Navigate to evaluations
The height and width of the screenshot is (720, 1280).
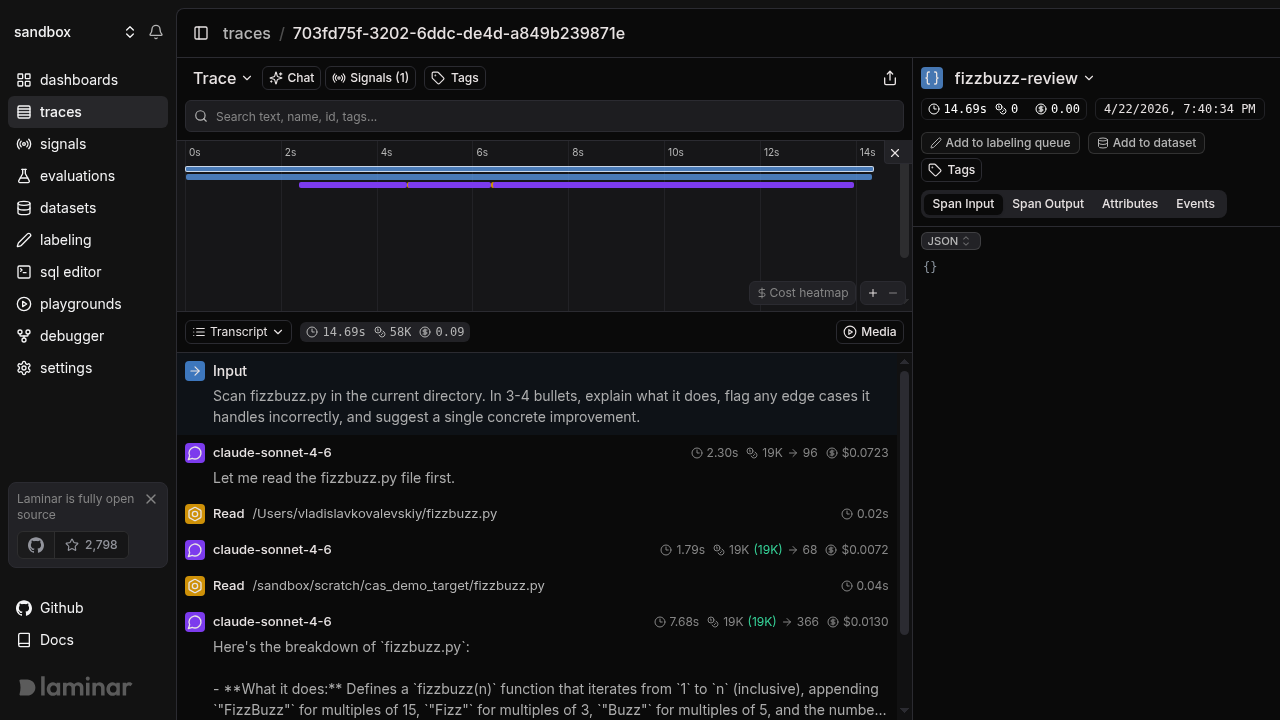tap(88, 176)
